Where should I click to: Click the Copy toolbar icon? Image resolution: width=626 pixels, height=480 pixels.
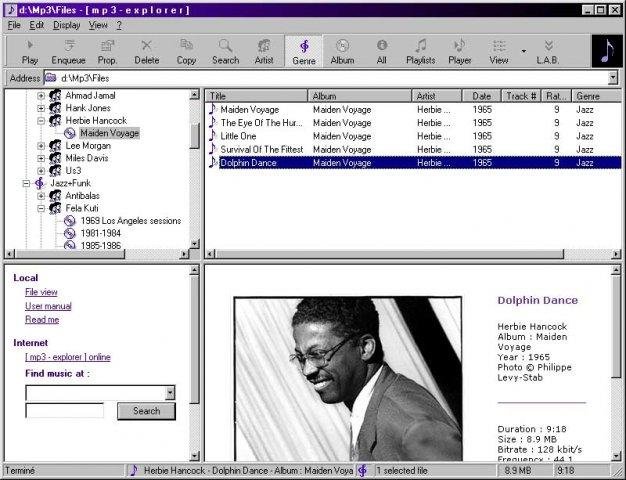coord(186,45)
